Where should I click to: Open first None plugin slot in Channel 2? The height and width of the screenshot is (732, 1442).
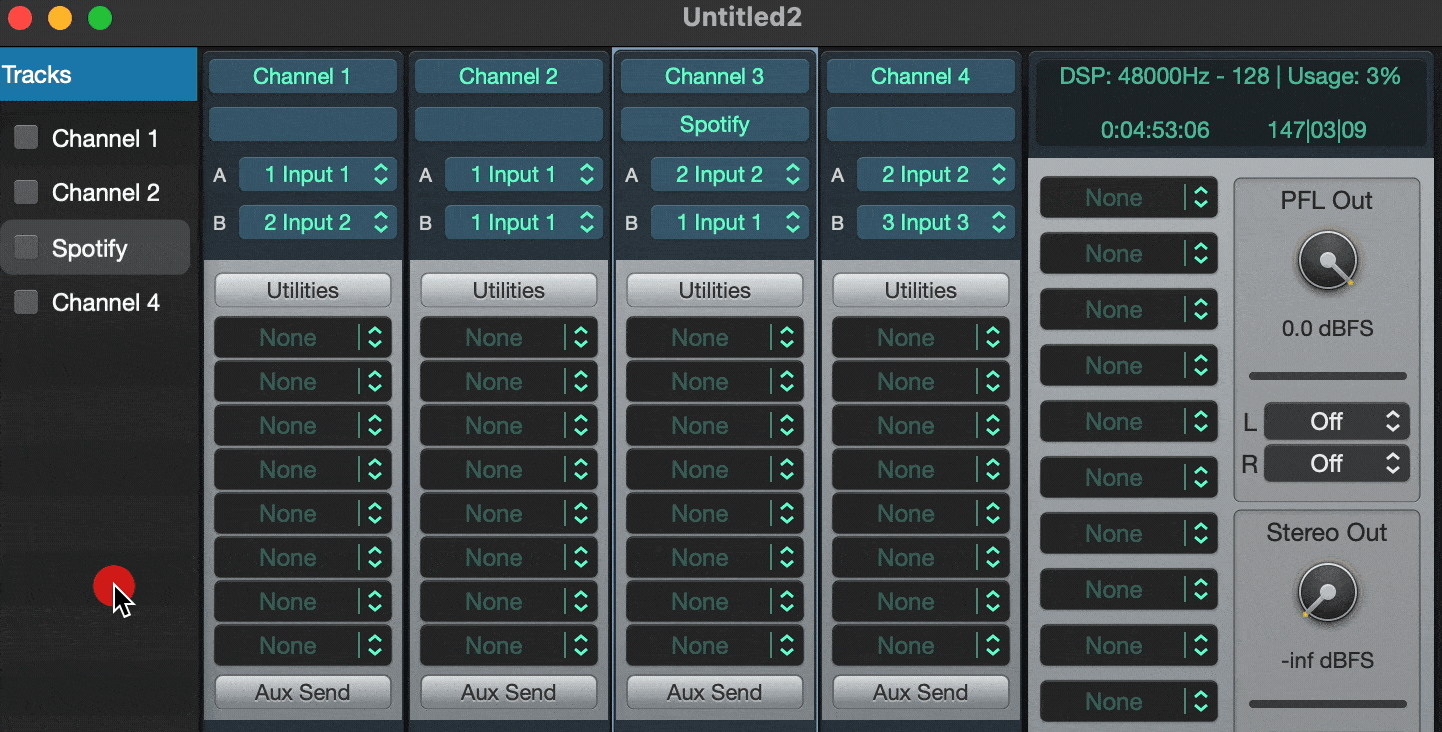[x=508, y=338]
